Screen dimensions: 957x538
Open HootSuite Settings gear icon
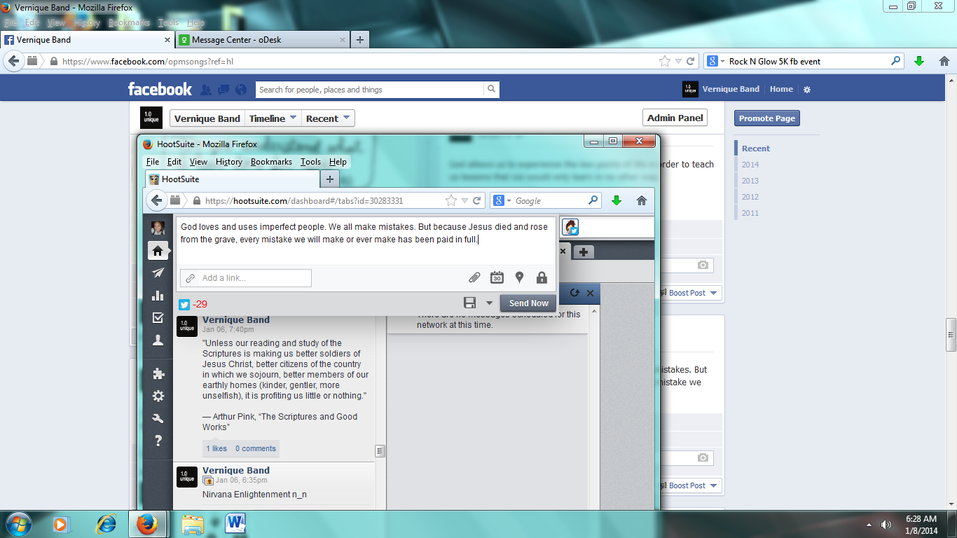click(157, 396)
